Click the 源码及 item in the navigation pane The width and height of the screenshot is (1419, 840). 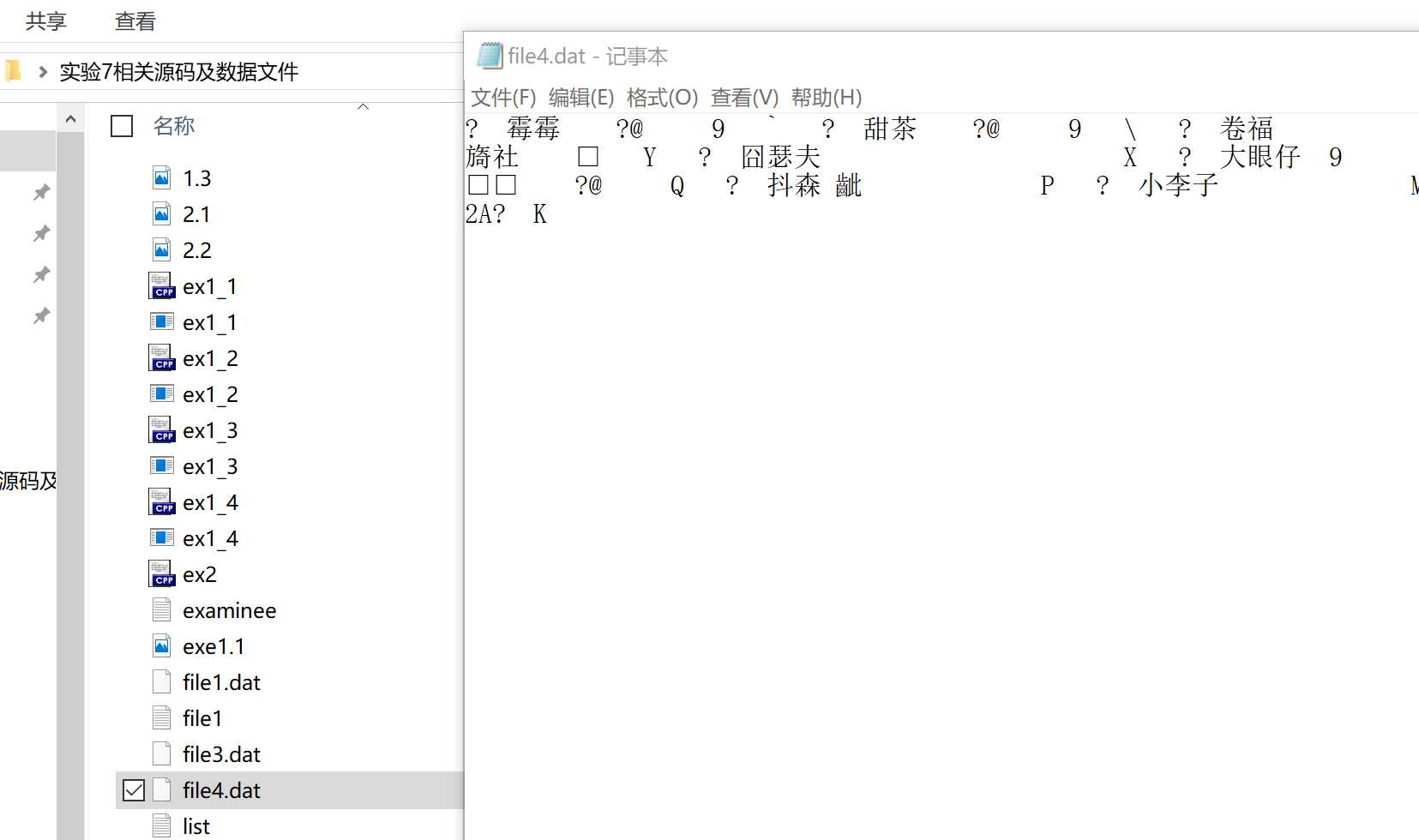point(28,481)
